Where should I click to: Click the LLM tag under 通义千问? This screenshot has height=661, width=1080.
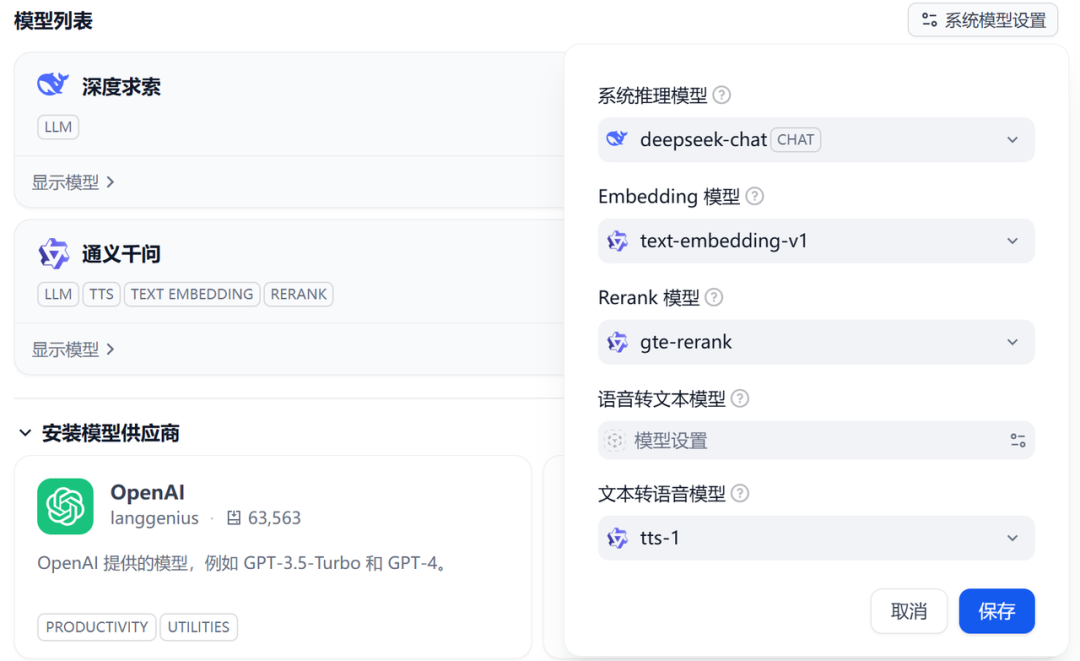(58, 294)
